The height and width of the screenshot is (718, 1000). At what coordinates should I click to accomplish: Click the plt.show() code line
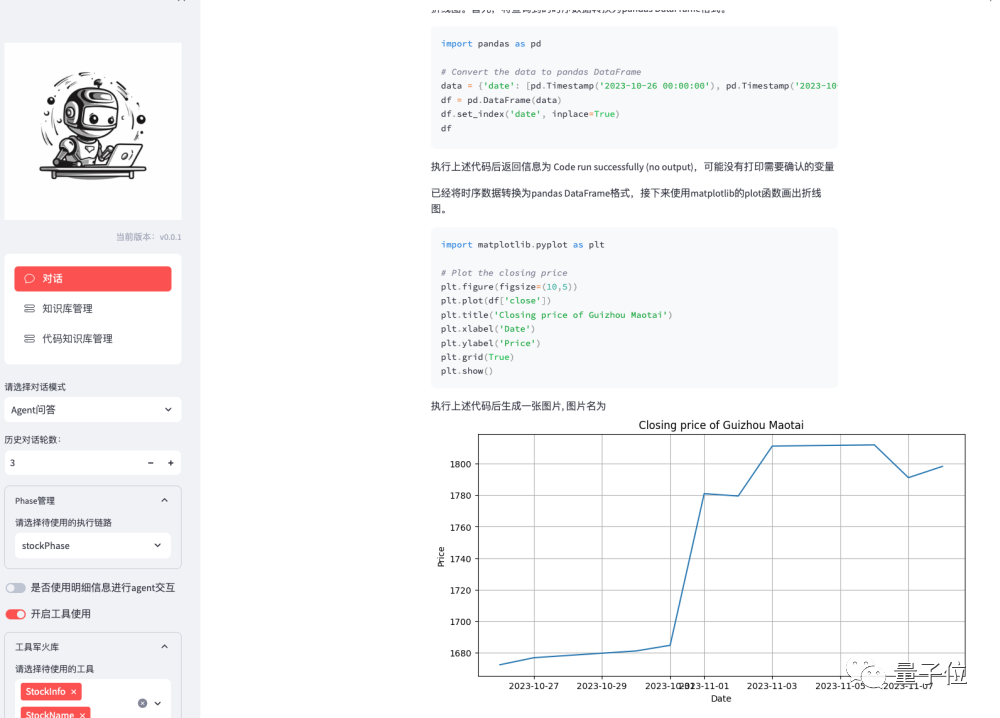(467, 371)
